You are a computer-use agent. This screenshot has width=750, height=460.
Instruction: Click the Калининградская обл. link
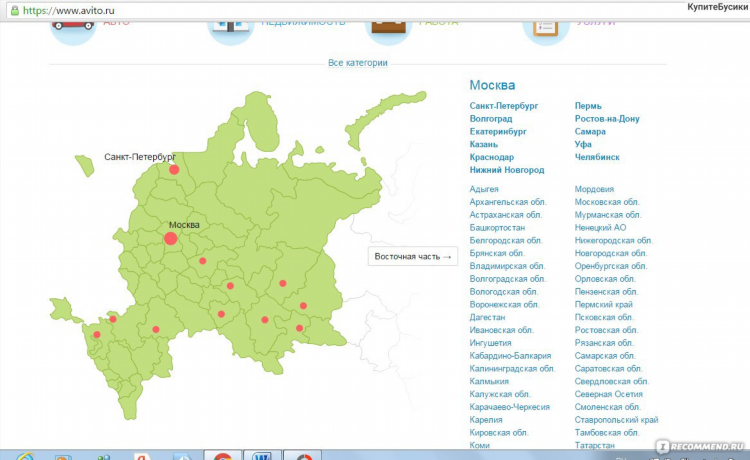(512, 369)
